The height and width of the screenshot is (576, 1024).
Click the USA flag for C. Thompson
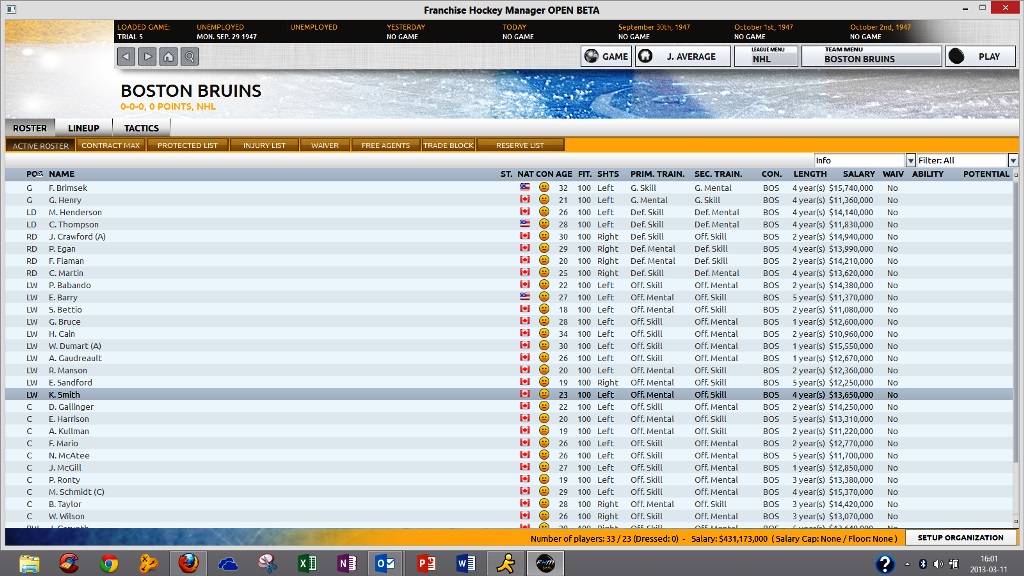(524, 223)
